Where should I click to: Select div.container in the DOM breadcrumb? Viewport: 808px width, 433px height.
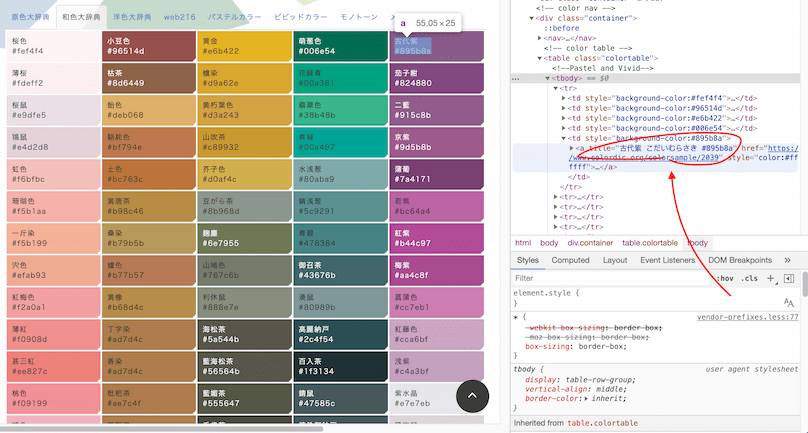click(591, 243)
